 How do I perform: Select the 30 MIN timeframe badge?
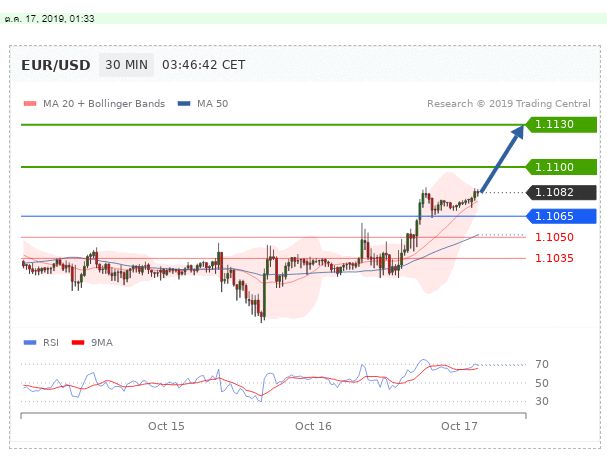point(127,65)
